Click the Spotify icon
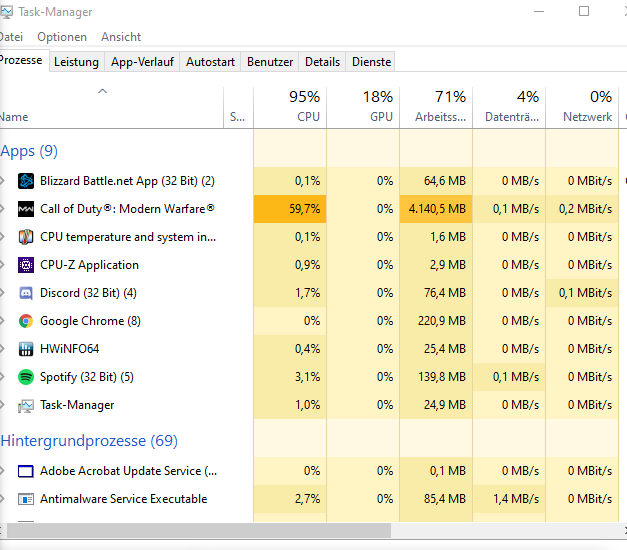Image resolution: width=627 pixels, height=550 pixels. 26,377
